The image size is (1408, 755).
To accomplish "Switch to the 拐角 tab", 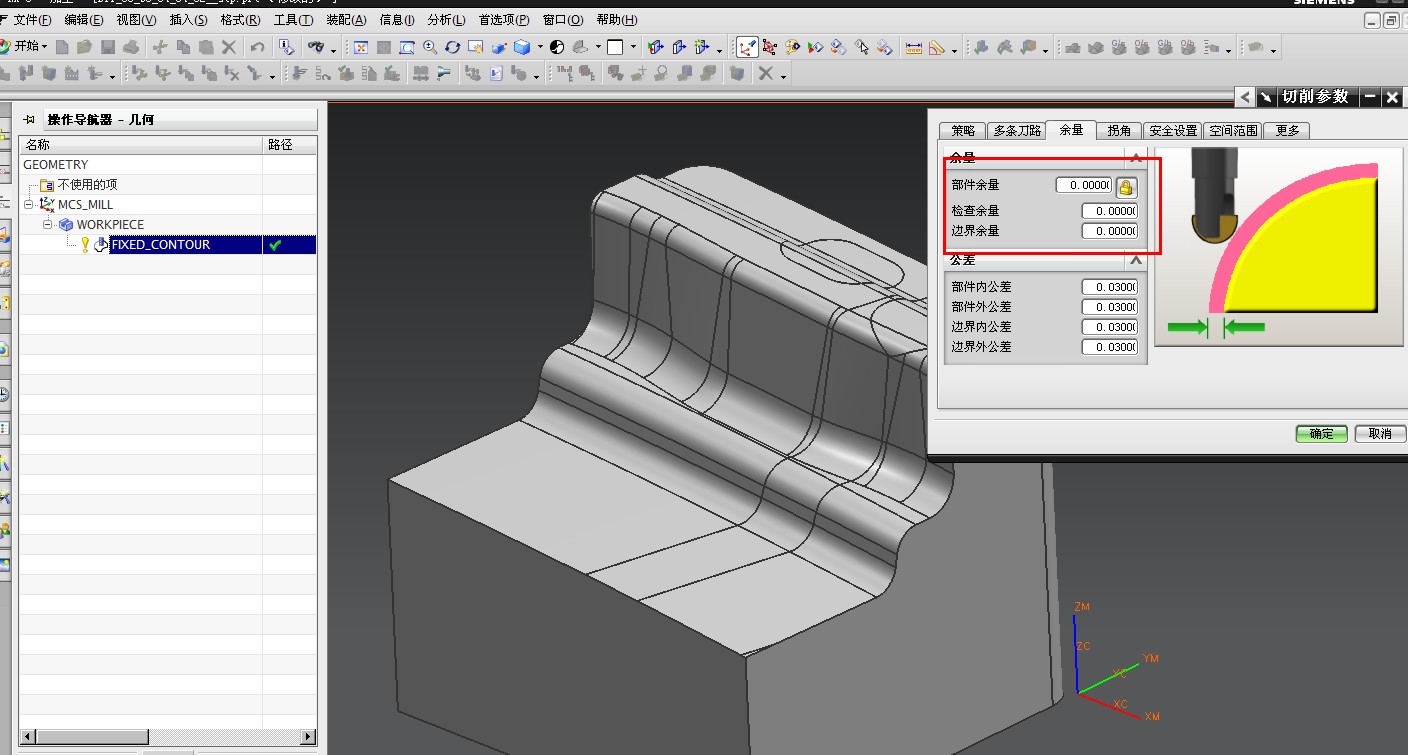I will [x=1119, y=130].
